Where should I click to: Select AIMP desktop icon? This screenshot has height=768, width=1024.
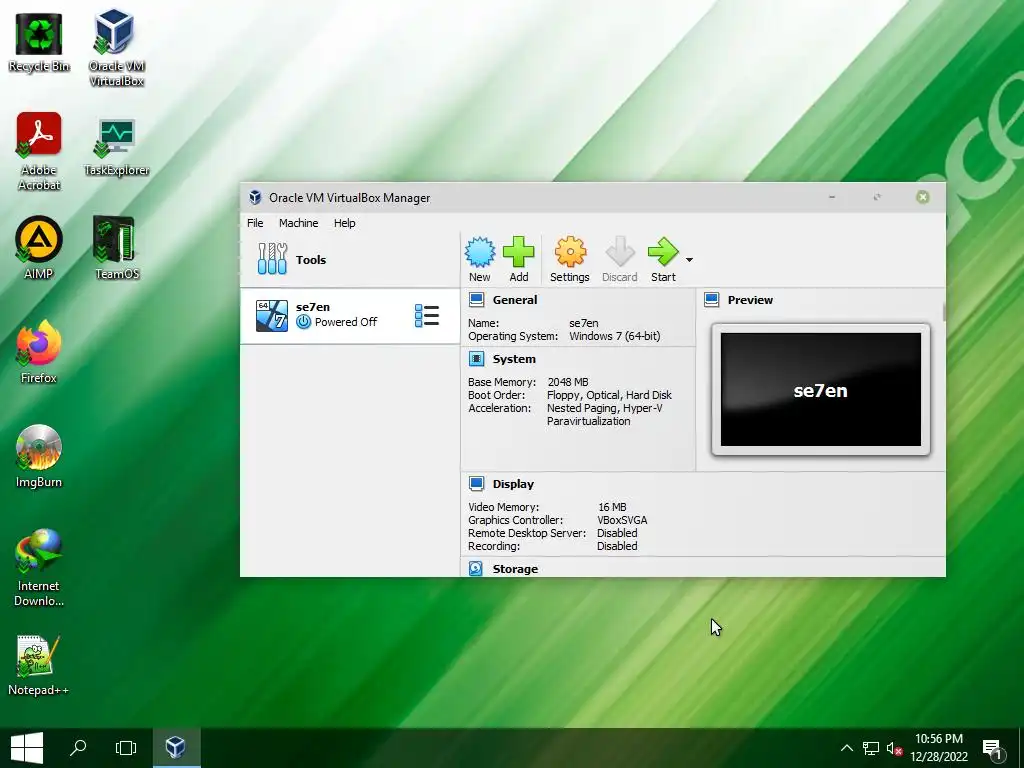39,248
